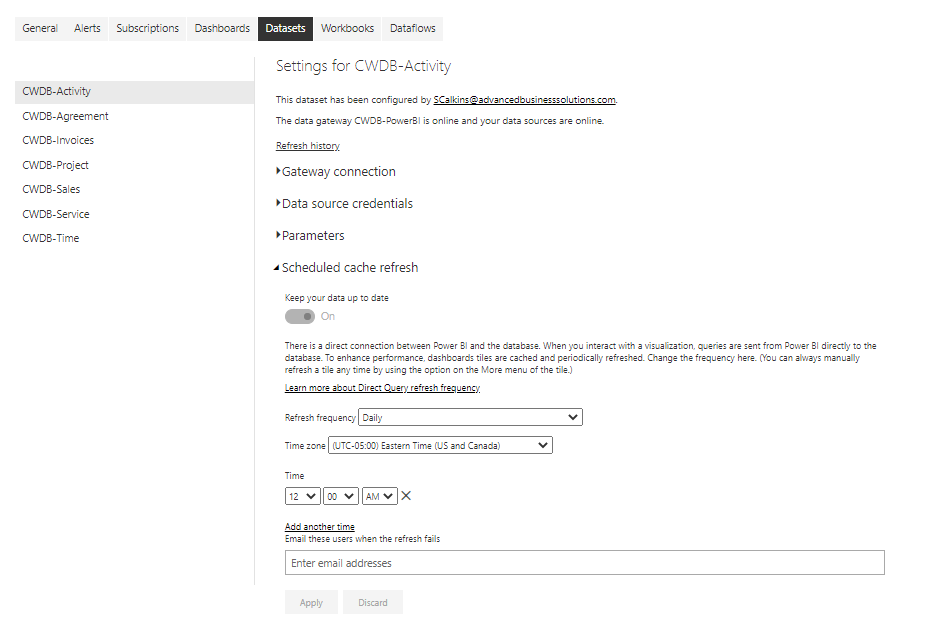The height and width of the screenshot is (629, 927).
Task: Select the Datasets tab
Action: click(286, 28)
